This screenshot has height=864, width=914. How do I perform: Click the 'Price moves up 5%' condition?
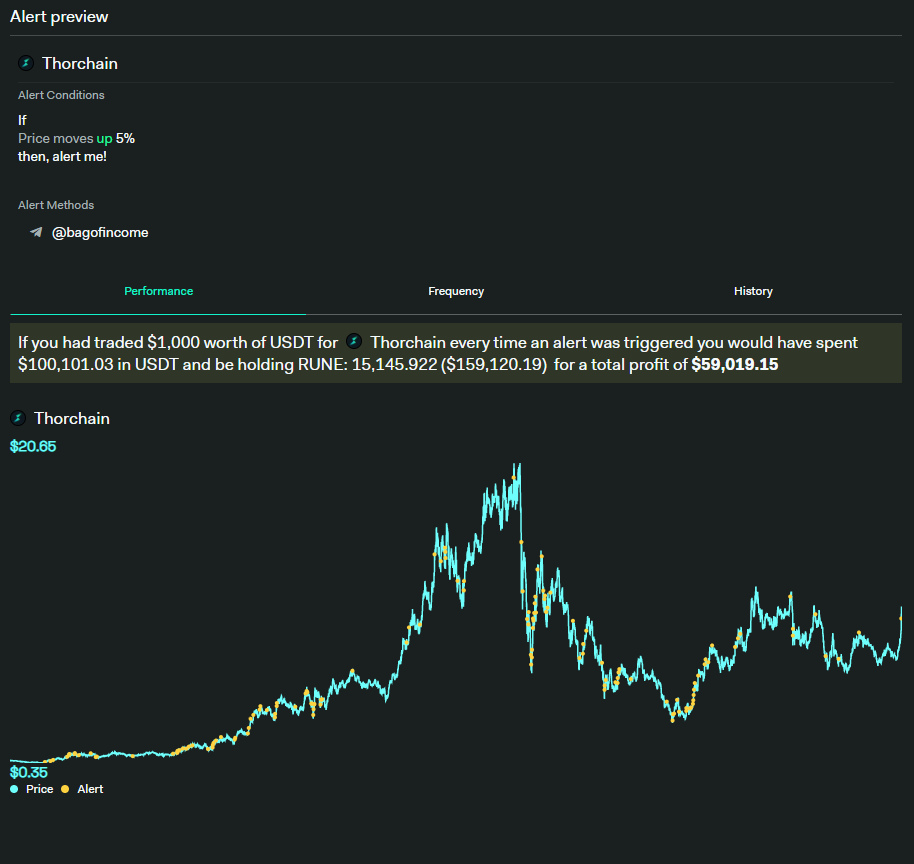click(x=76, y=138)
